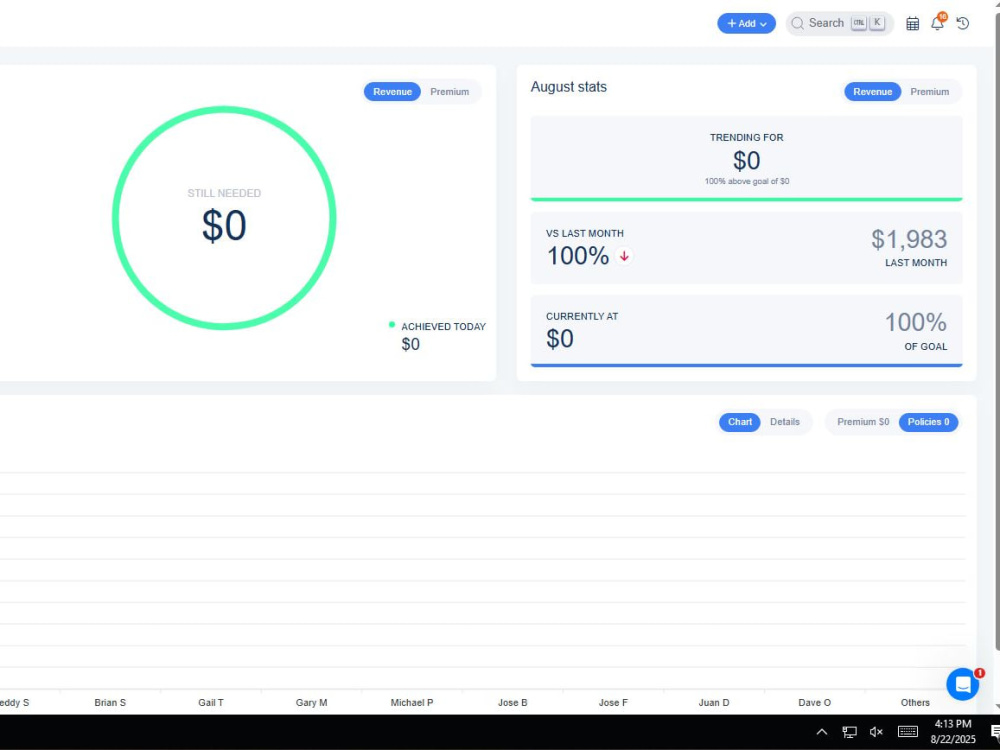Click the Juan D chart label
1000x750 pixels.
pyautogui.click(x=714, y=703)
